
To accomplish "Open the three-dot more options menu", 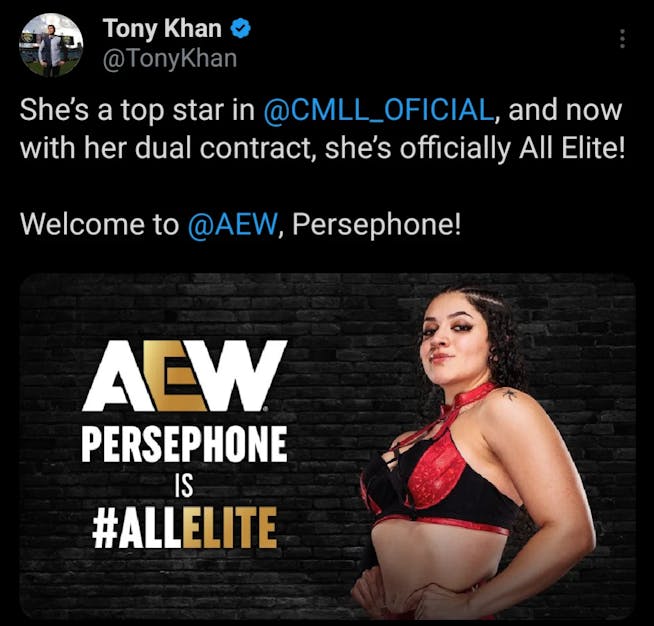I will (622, 39).
